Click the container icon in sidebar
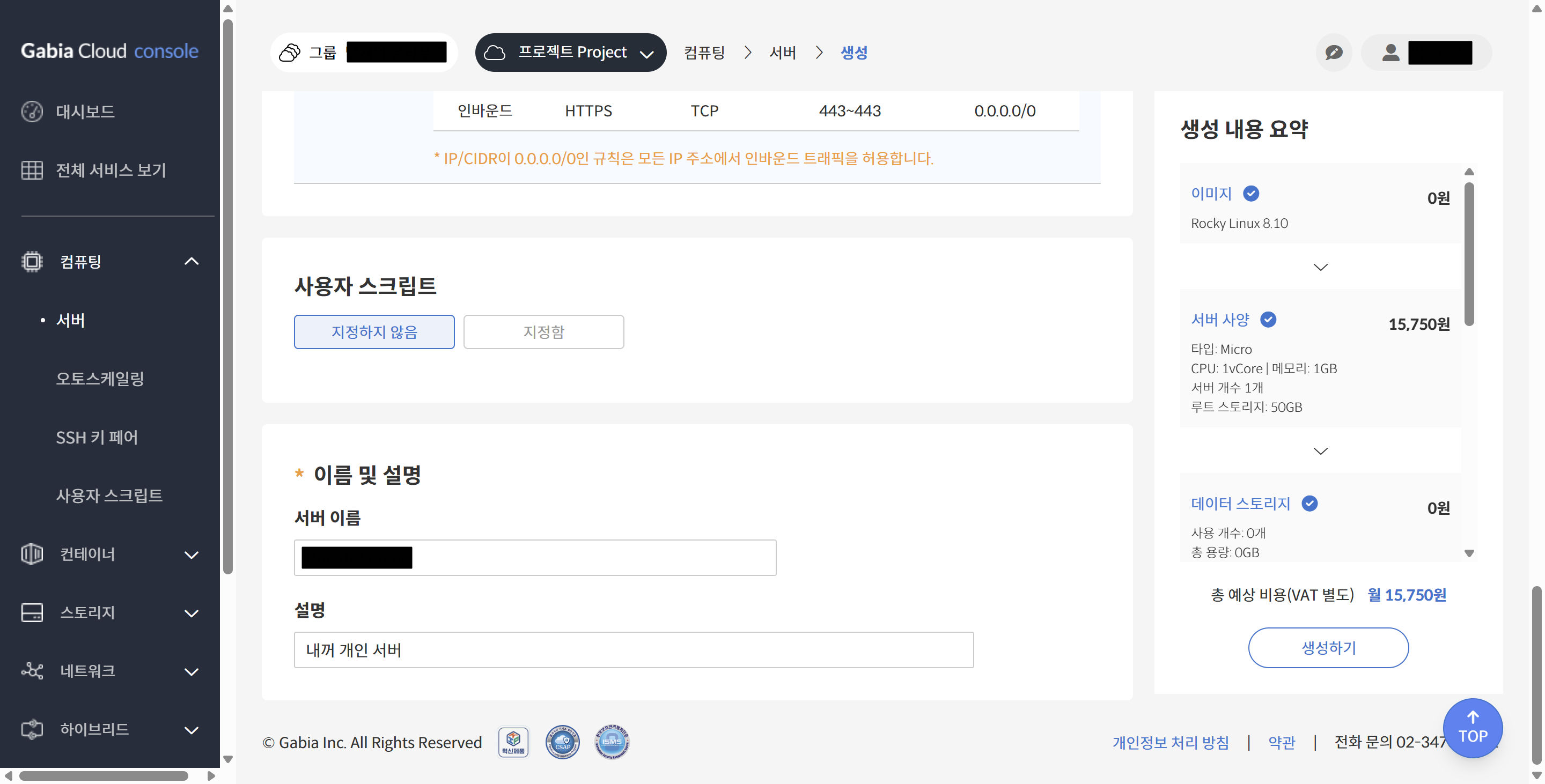The height and width of the screenshot is (784, 1545). [x=32, y=554]
